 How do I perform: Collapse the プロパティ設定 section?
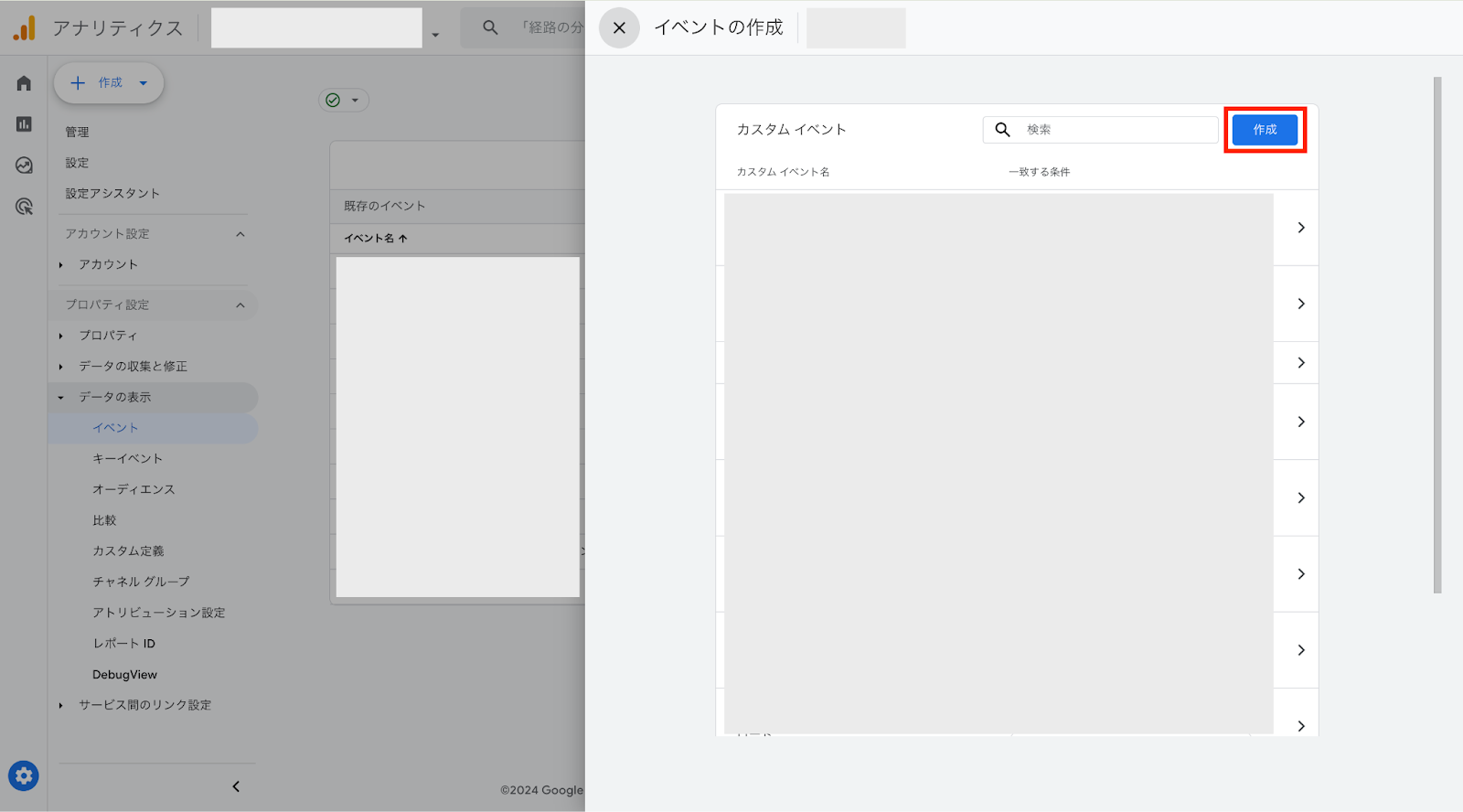(x=240, y=305)
